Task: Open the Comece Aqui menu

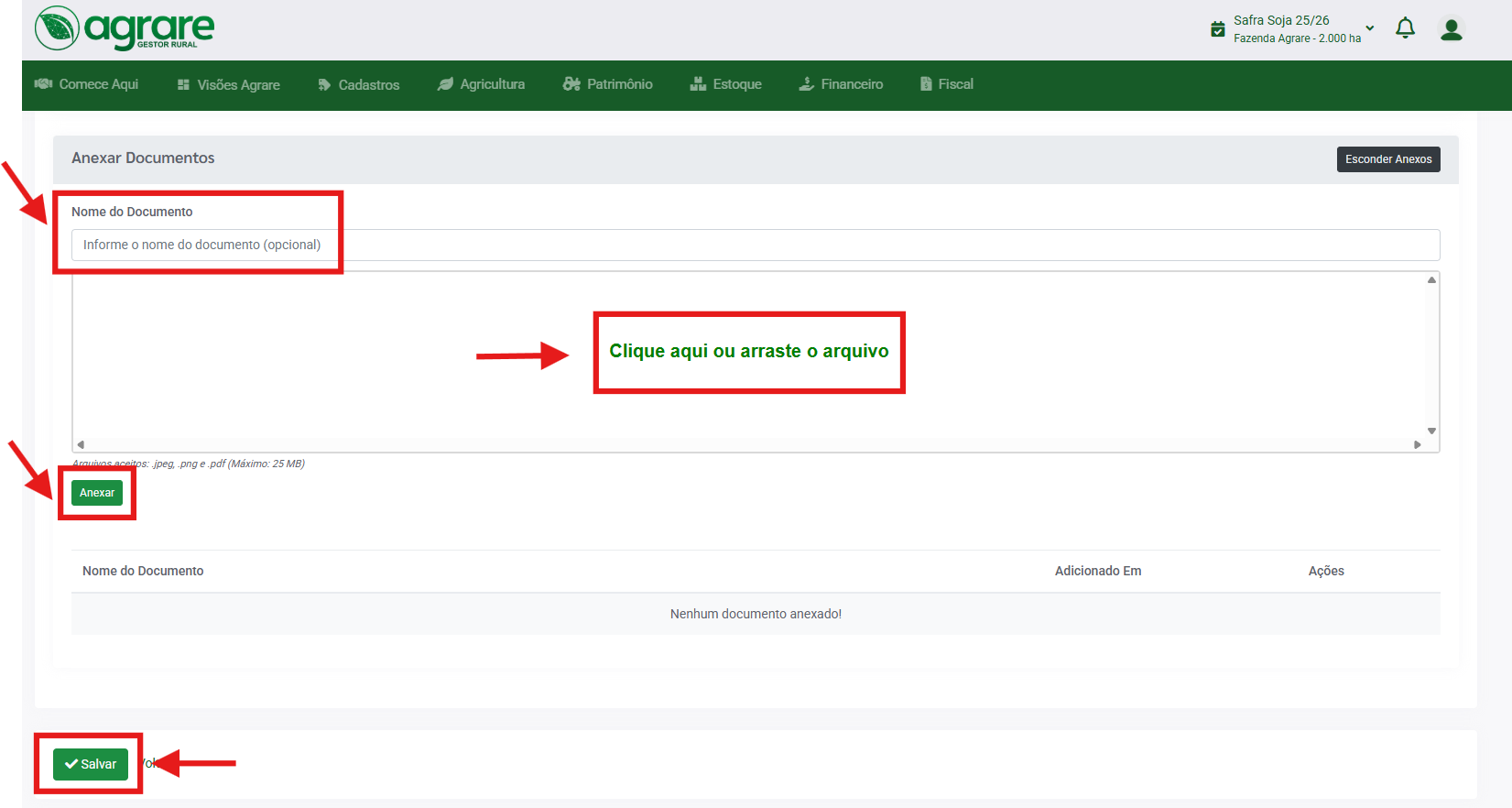Action: click(x=87, y=84)
